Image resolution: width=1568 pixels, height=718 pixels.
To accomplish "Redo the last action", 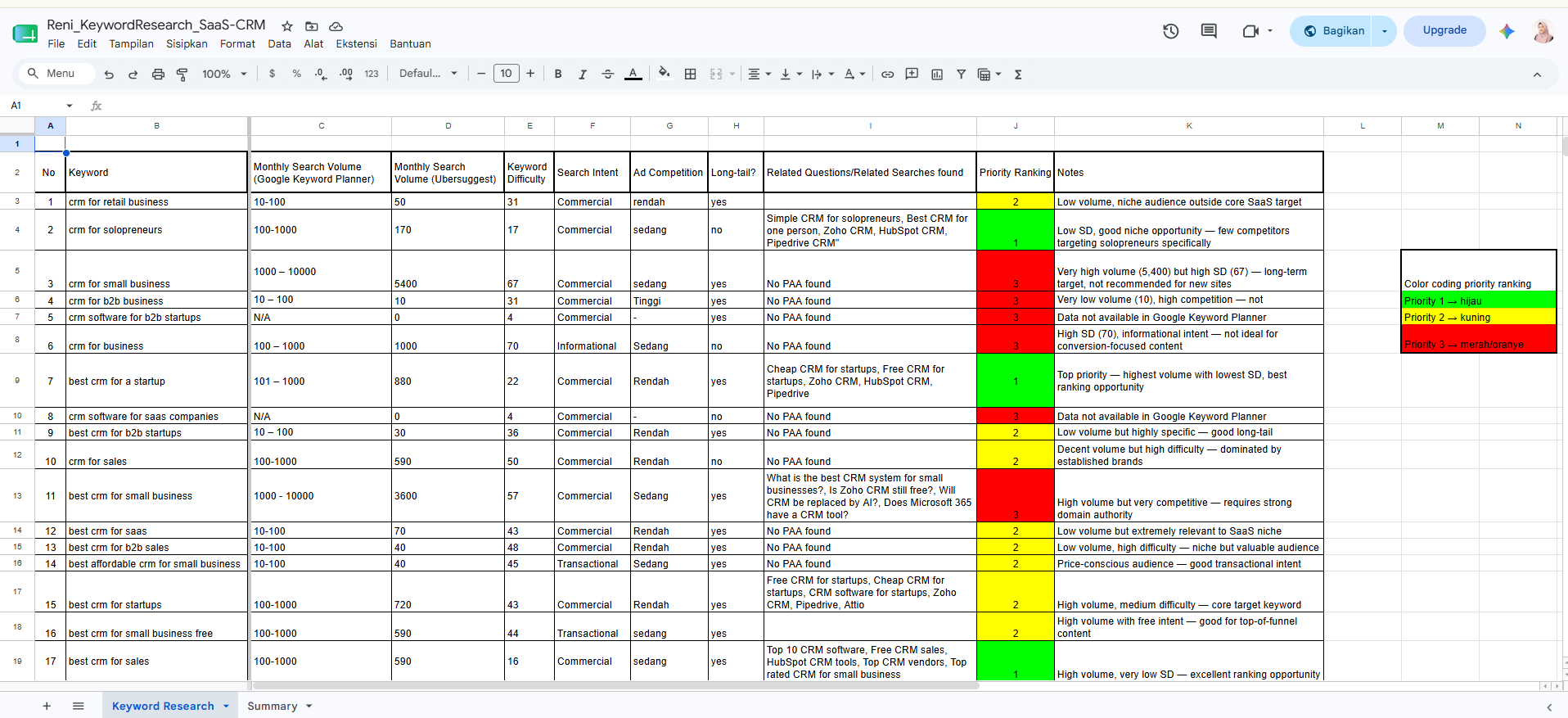I will [133, 75].
